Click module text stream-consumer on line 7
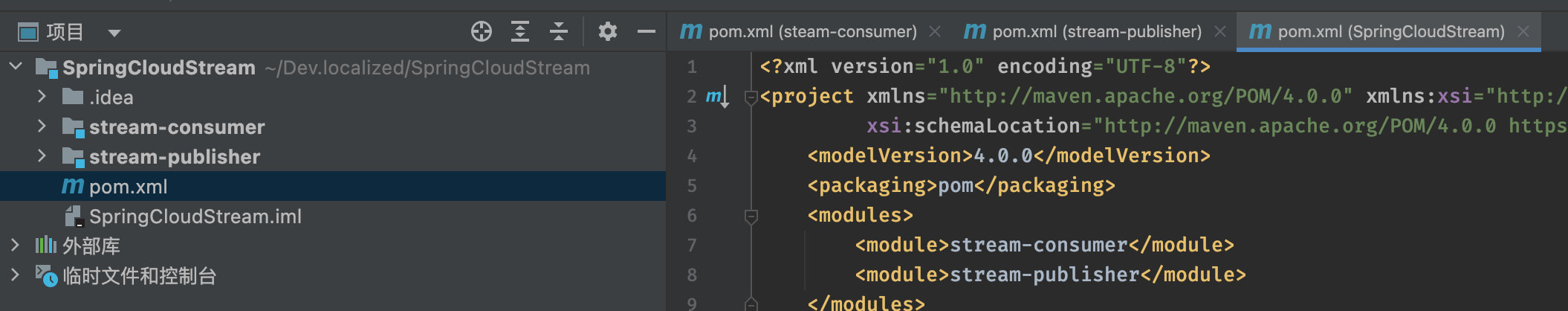 [x=1039, y=245]
